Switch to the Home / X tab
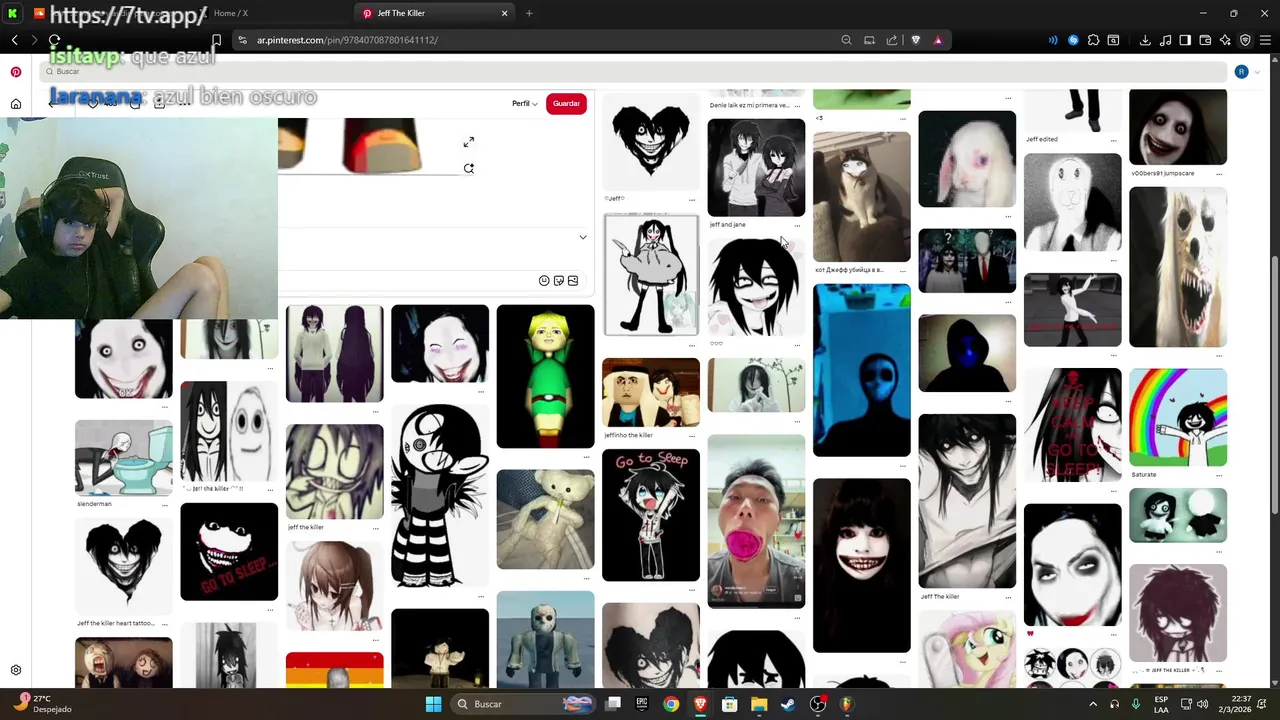The height and width of the screenshot is (720, 1280). coord(231,13)
